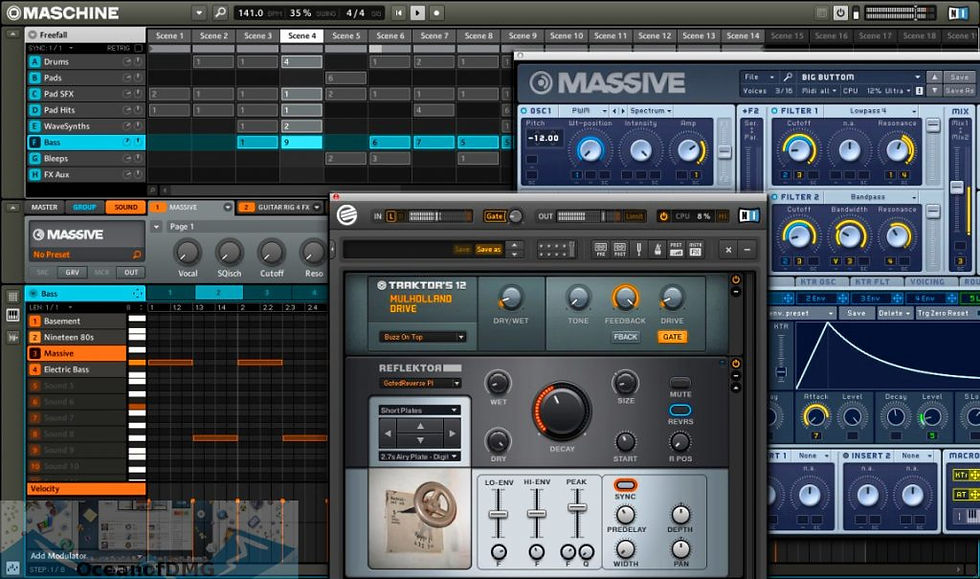The width and height of the screenshot is (980, 579).
Task: Open the Massive plug-in slot 1 dropdown
Action: click(x=228, y=207)
